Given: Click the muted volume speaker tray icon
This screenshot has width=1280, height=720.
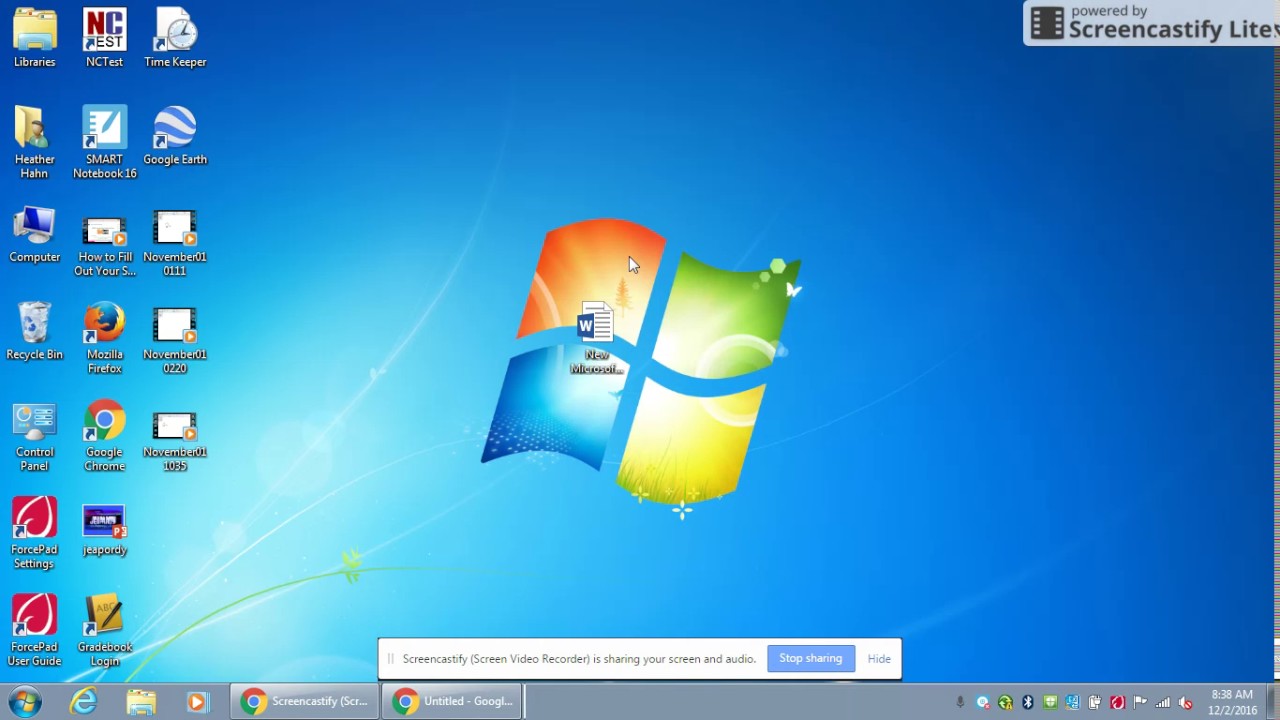Looking at the screenshot, I should [1185, 702].
